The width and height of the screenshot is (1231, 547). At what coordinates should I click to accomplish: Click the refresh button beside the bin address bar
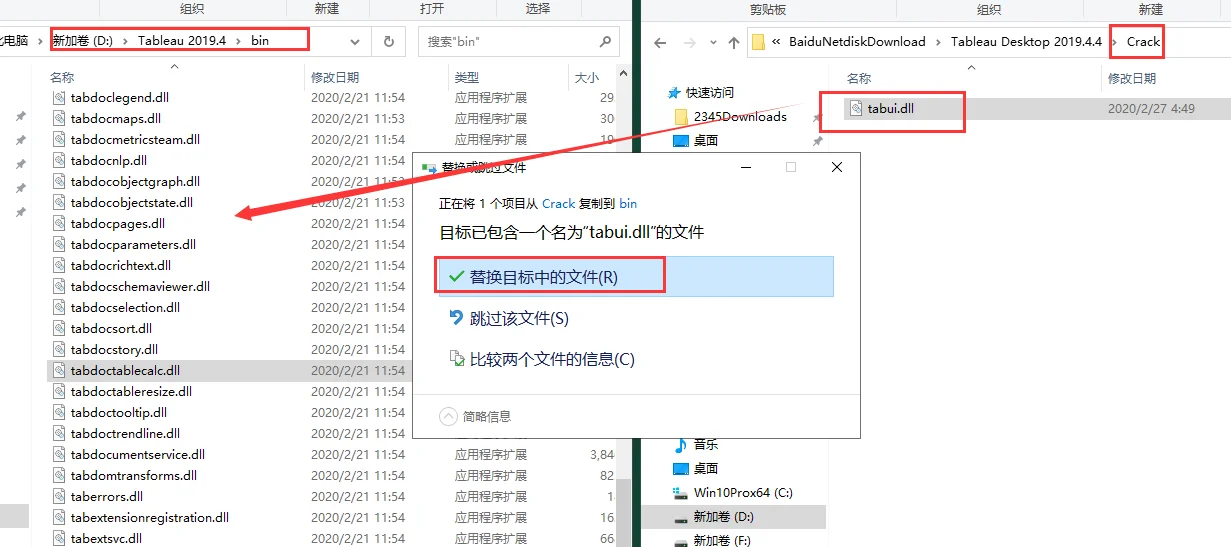(x=388, y=42)
